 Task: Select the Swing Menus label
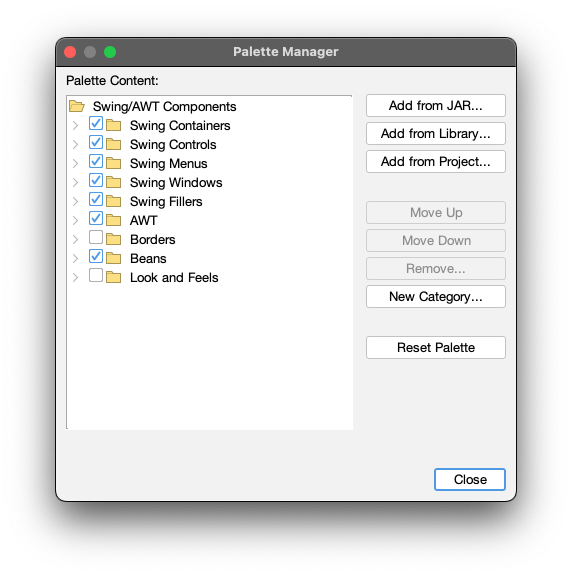coord(169,164)
